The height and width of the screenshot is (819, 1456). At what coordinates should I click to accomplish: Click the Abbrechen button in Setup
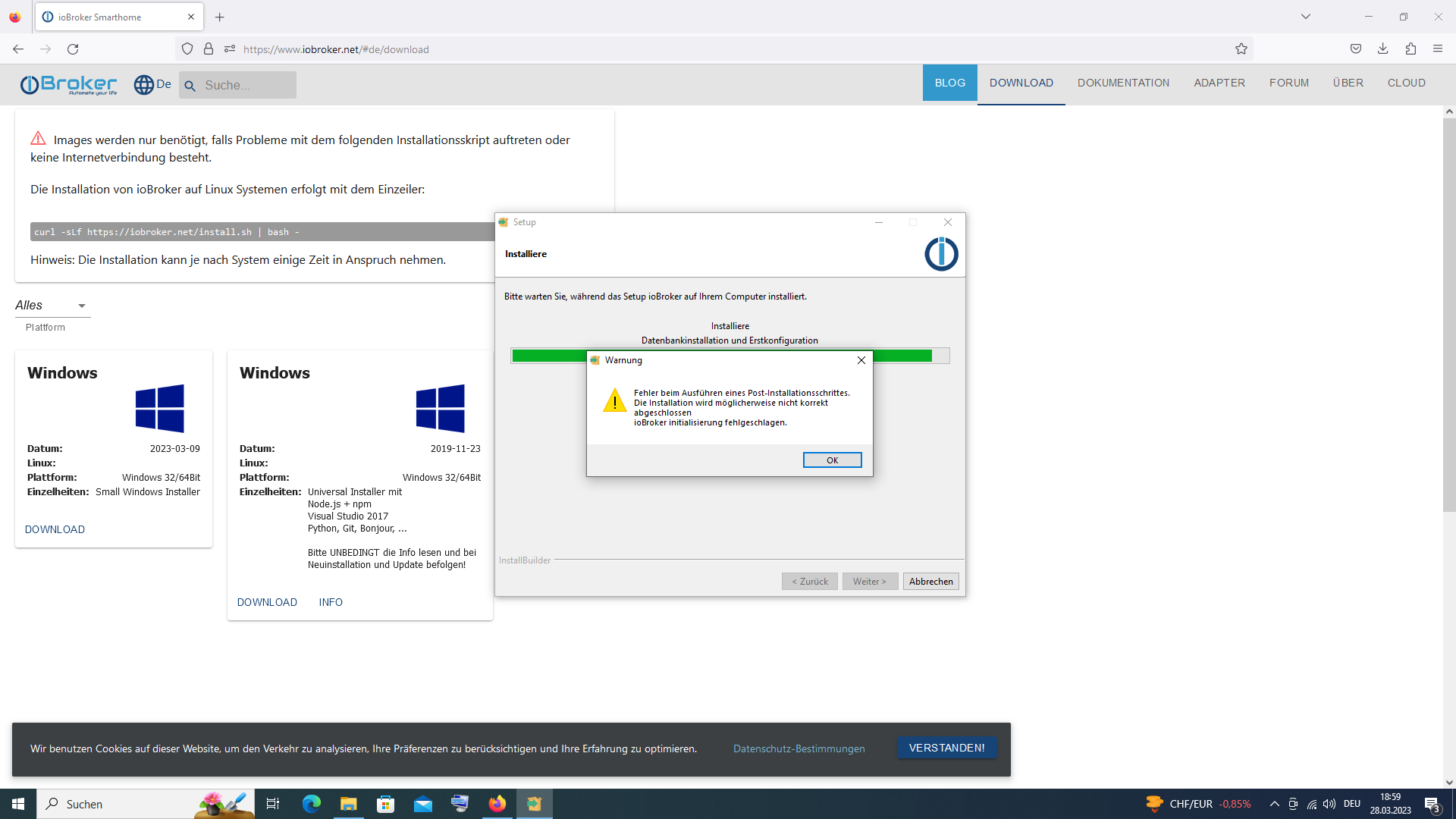[x=930, y=582]
